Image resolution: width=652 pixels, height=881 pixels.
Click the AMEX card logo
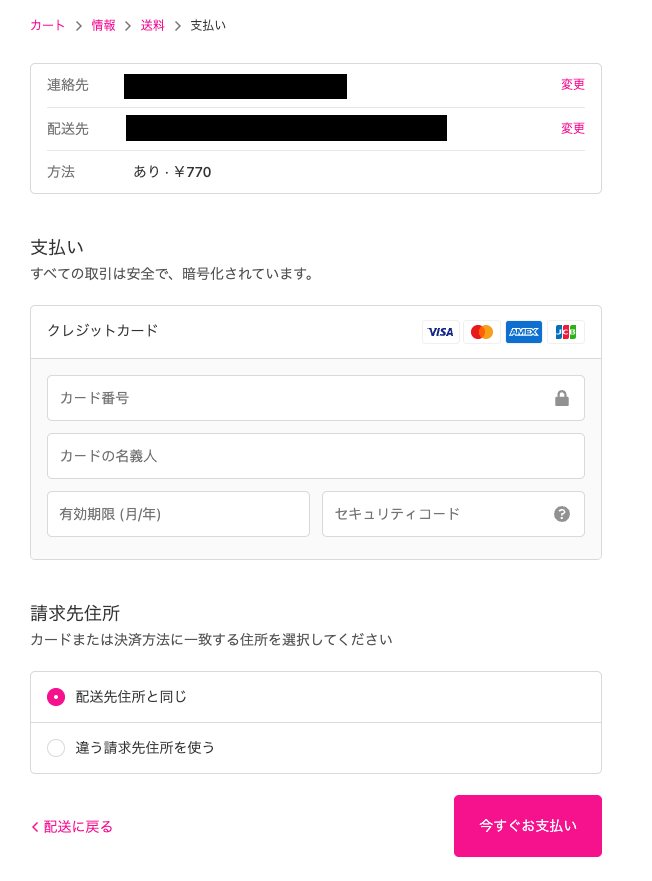coord(524,332)
